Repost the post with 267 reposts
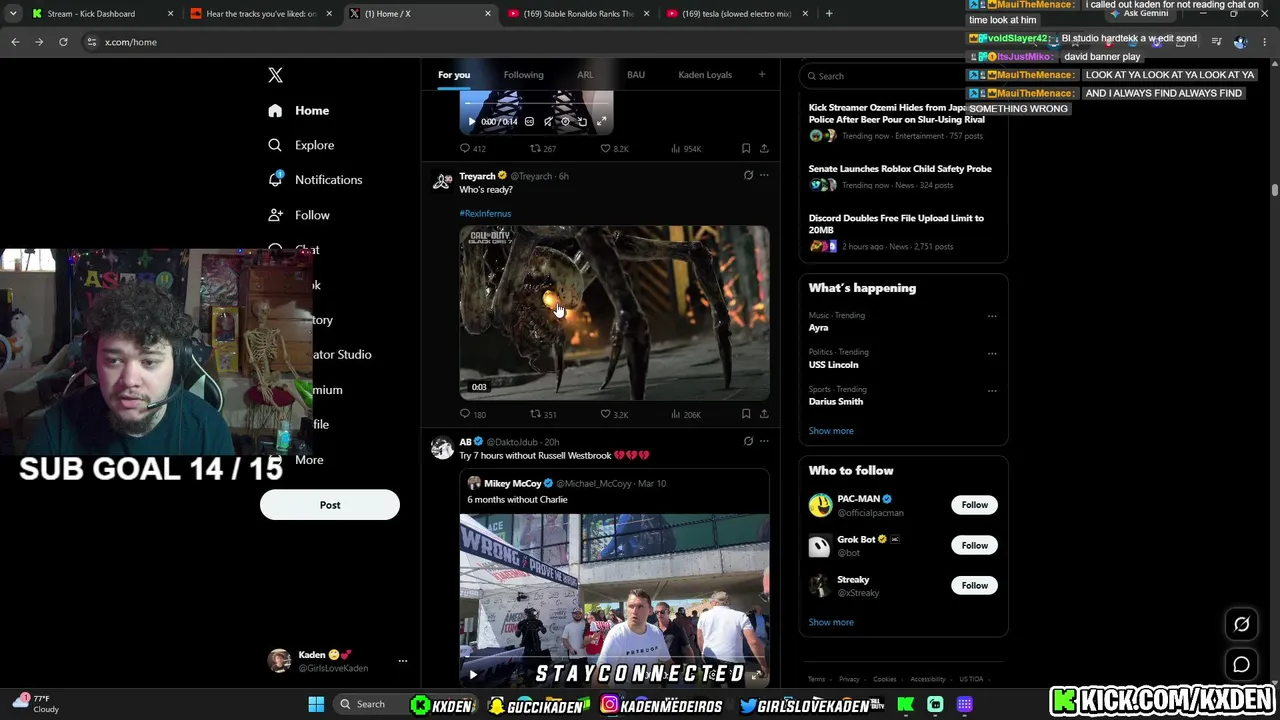1280x720 pixels. (542, 149)
